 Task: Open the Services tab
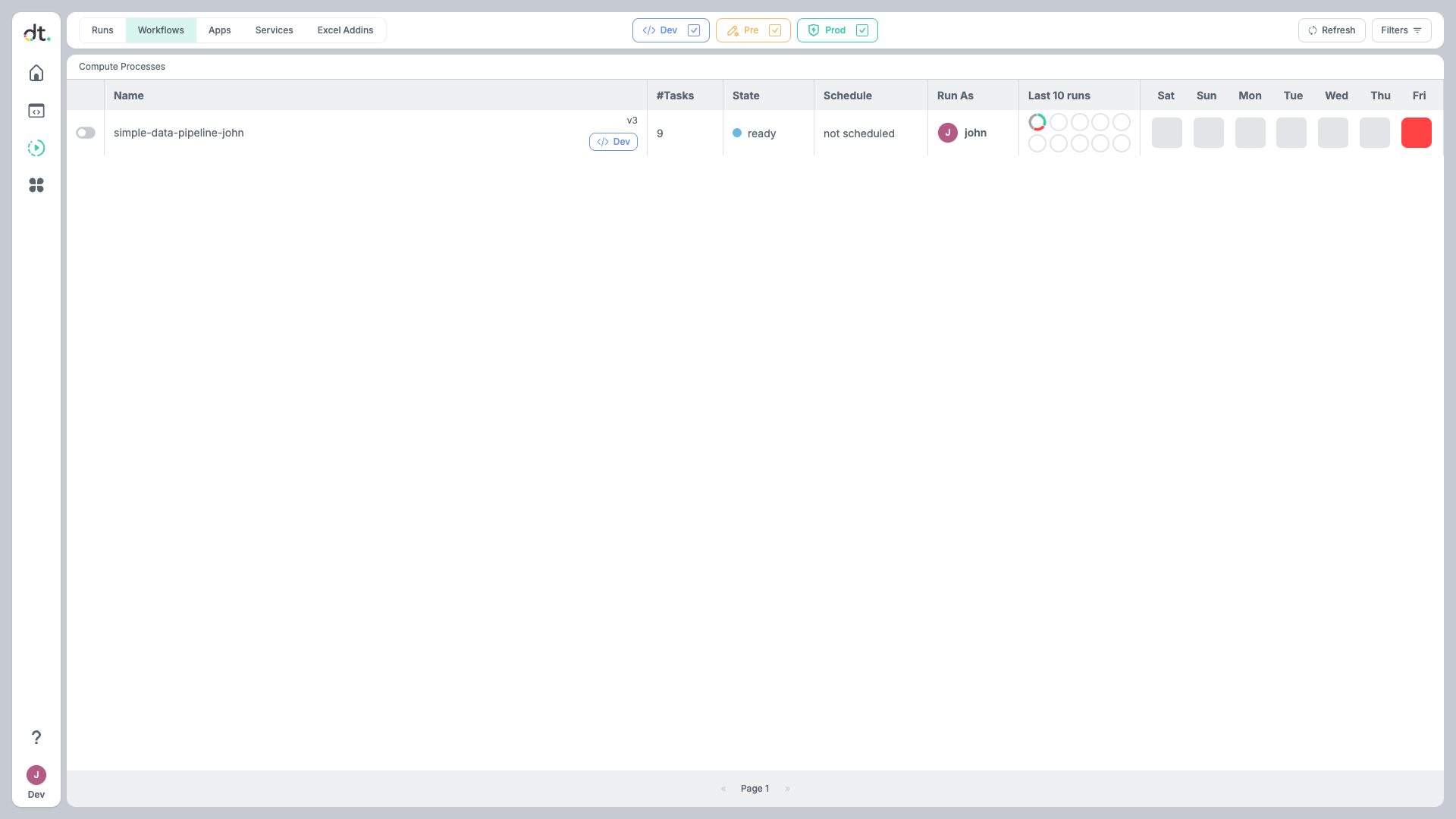pyautogui.click(x=273, y=30)
